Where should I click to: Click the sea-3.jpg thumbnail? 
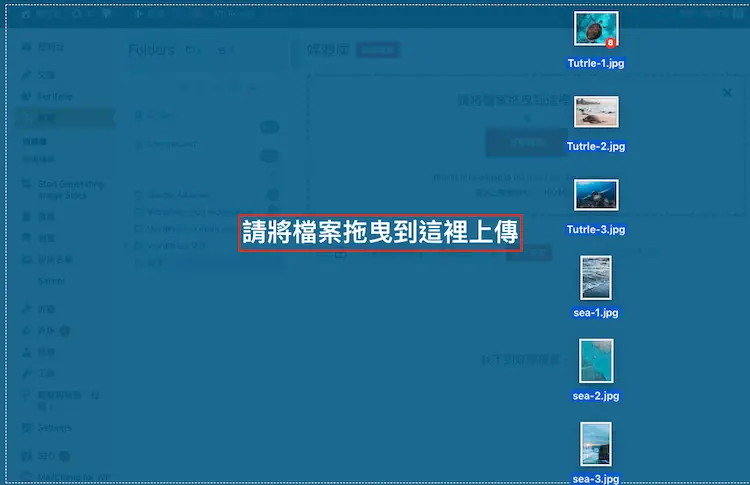tap(596, 444)
